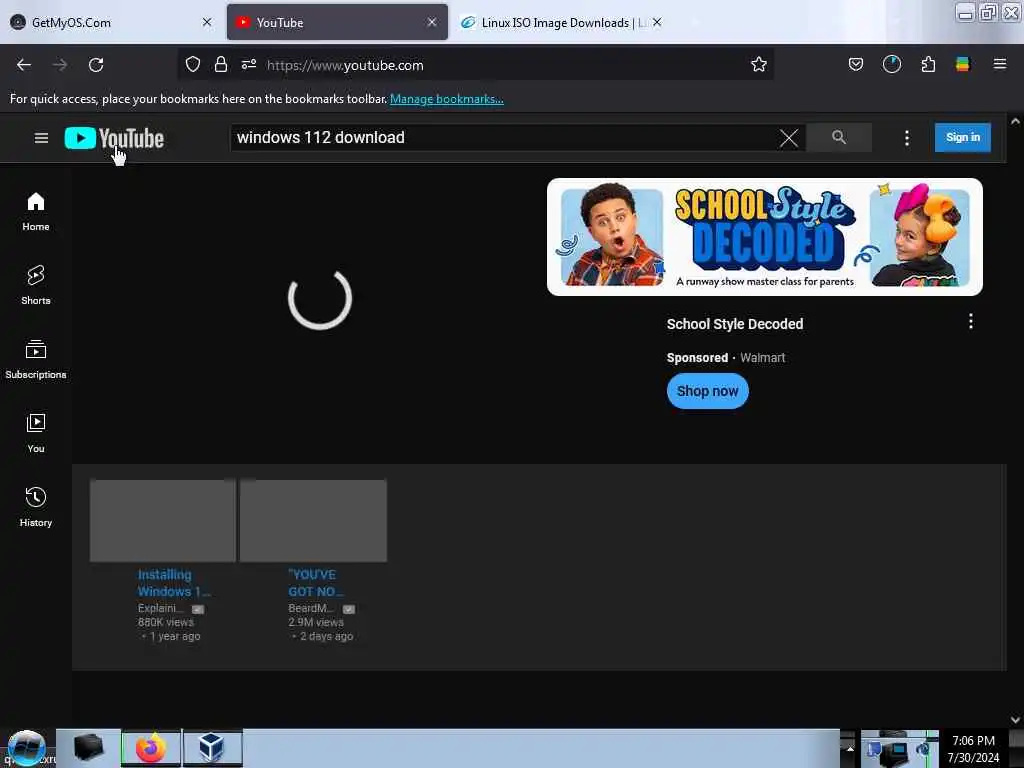Reload the page

click(x=96, y=65)
